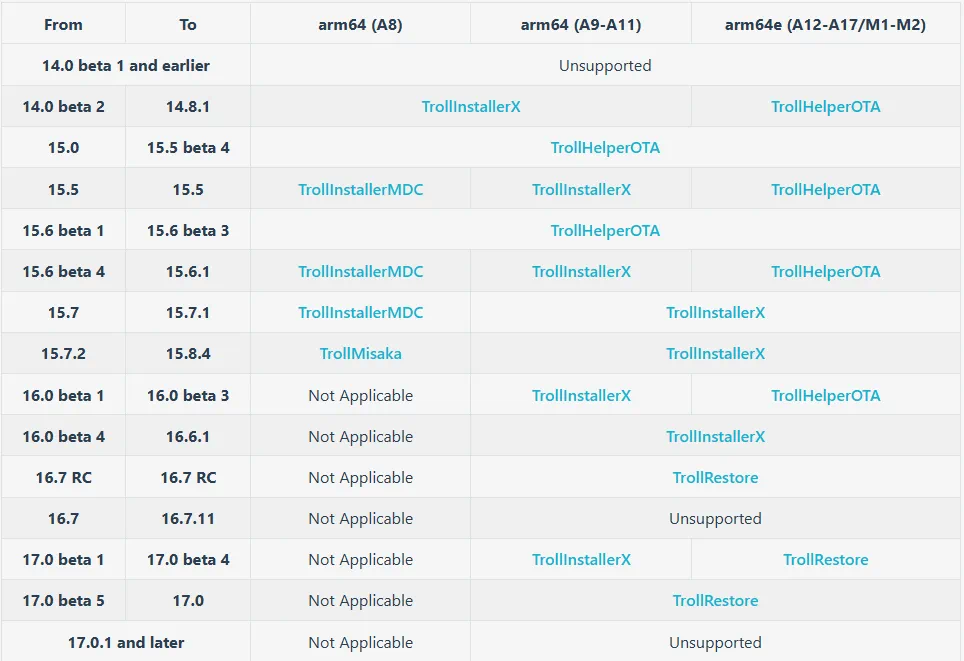The width and height of the screenshot is (964, 661).
Task: Open TrollInstallerMDC link in 15.6 beta 4 row
Action: pyautogui.click(x=361, y=271)
